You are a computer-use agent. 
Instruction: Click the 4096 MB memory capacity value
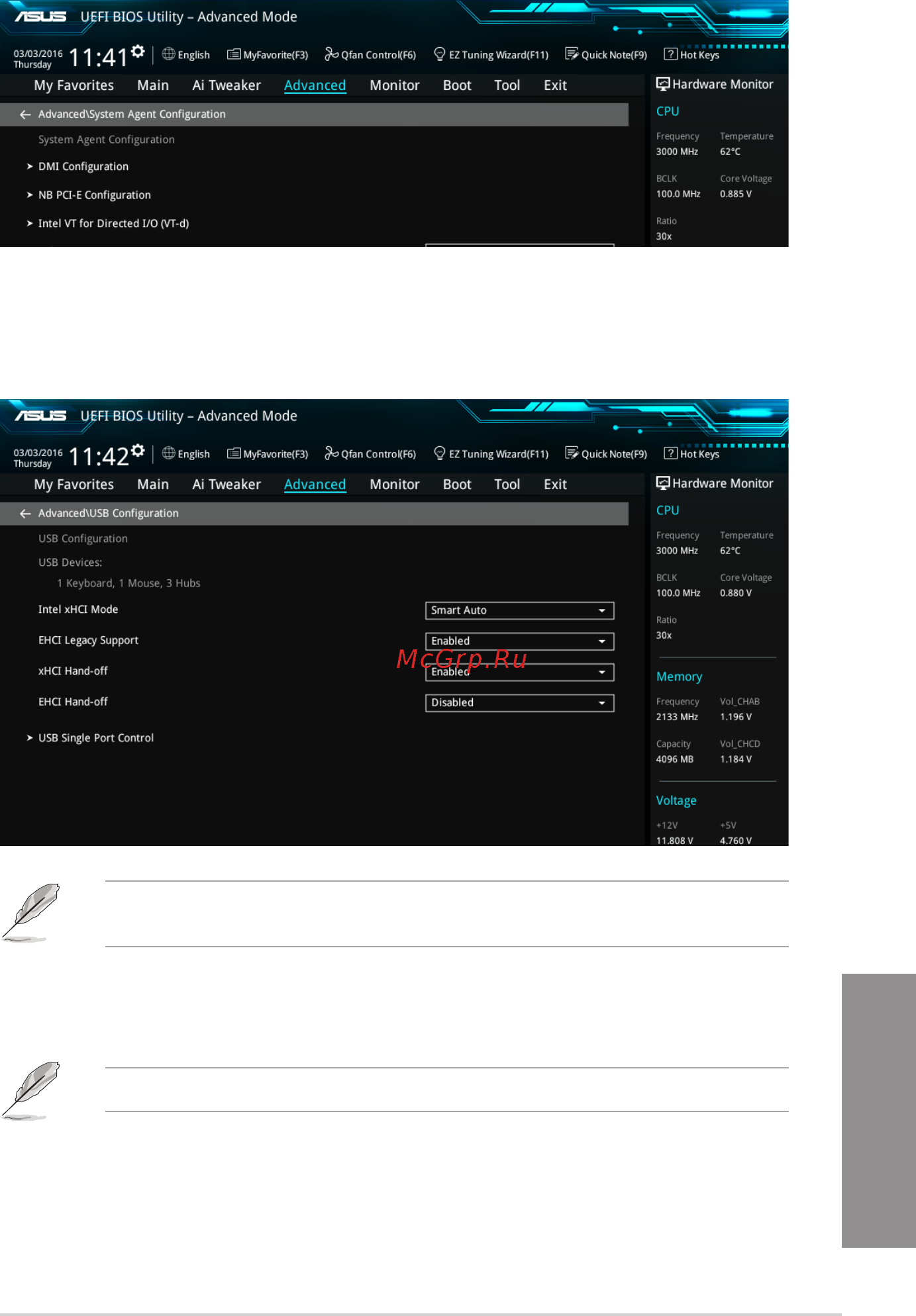674,759
